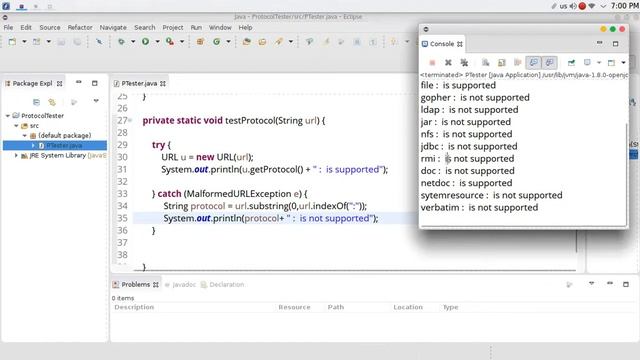Open the Help menu
Viewport: 640px width, 360px height.
245,27
